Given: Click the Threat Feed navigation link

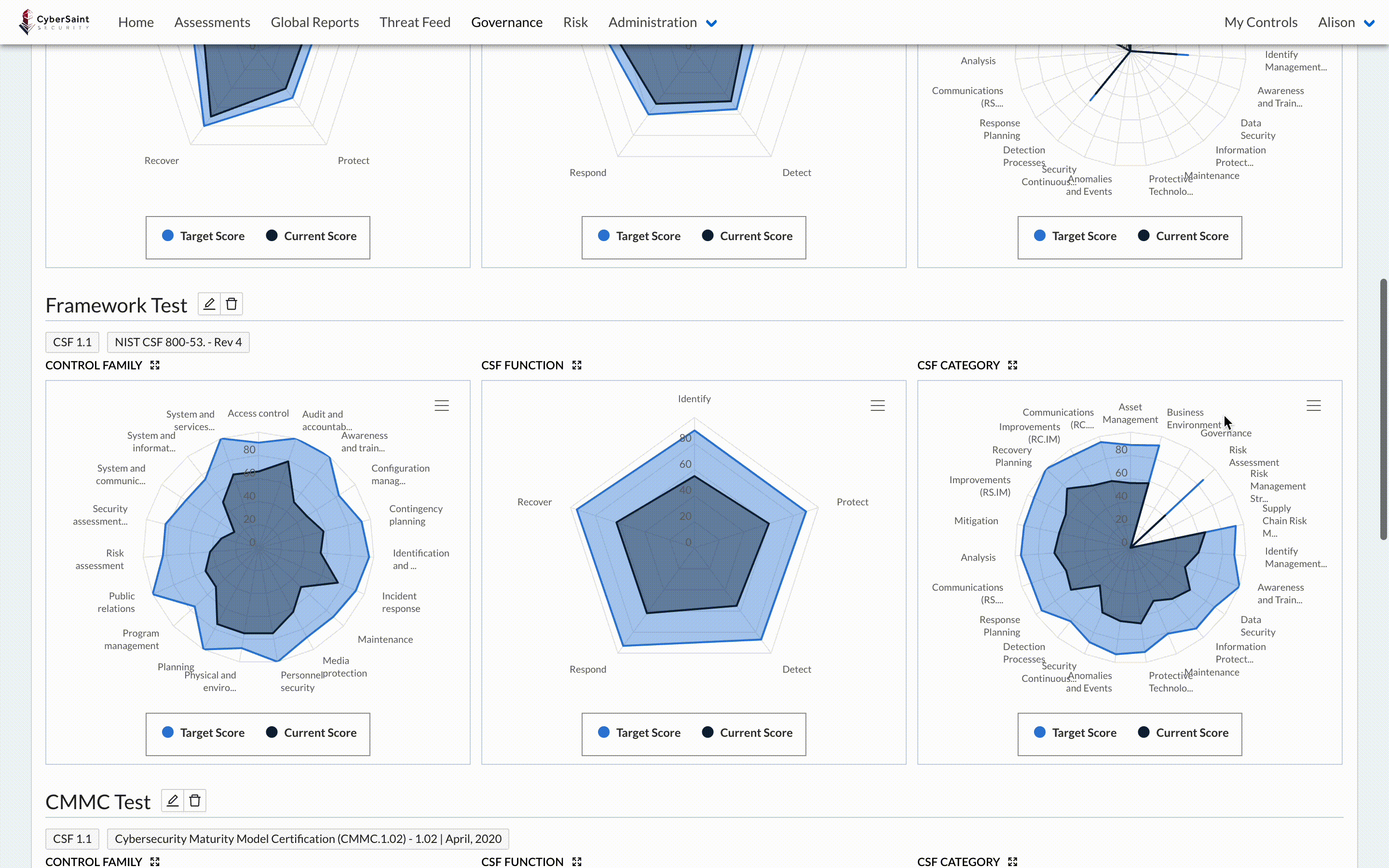Looking at the screenshot, I should point(414,22).
